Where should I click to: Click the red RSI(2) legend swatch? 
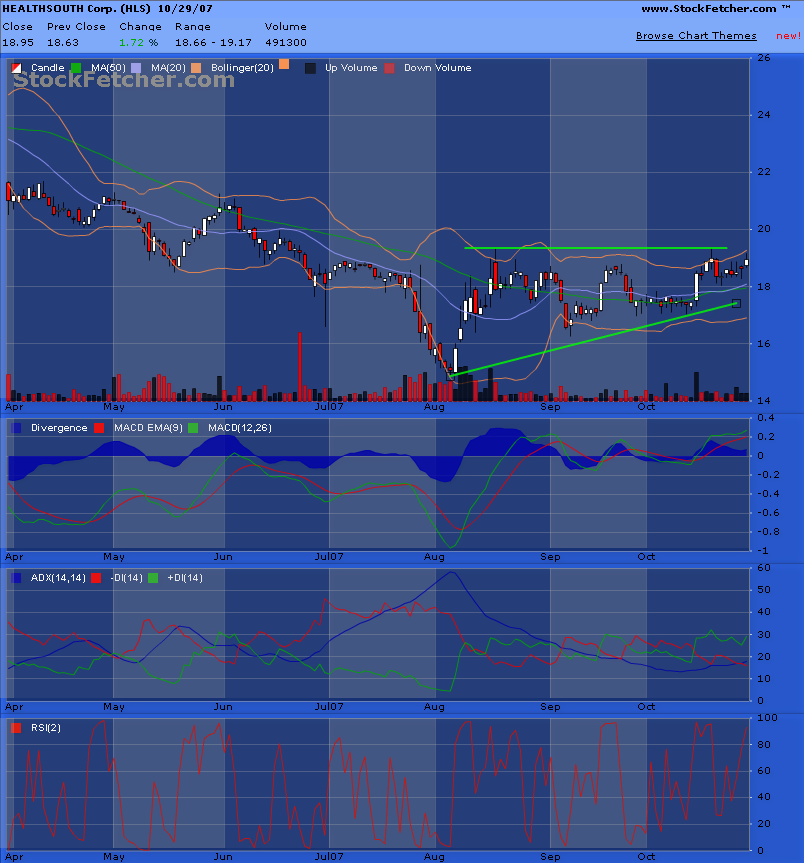[17, 728]
